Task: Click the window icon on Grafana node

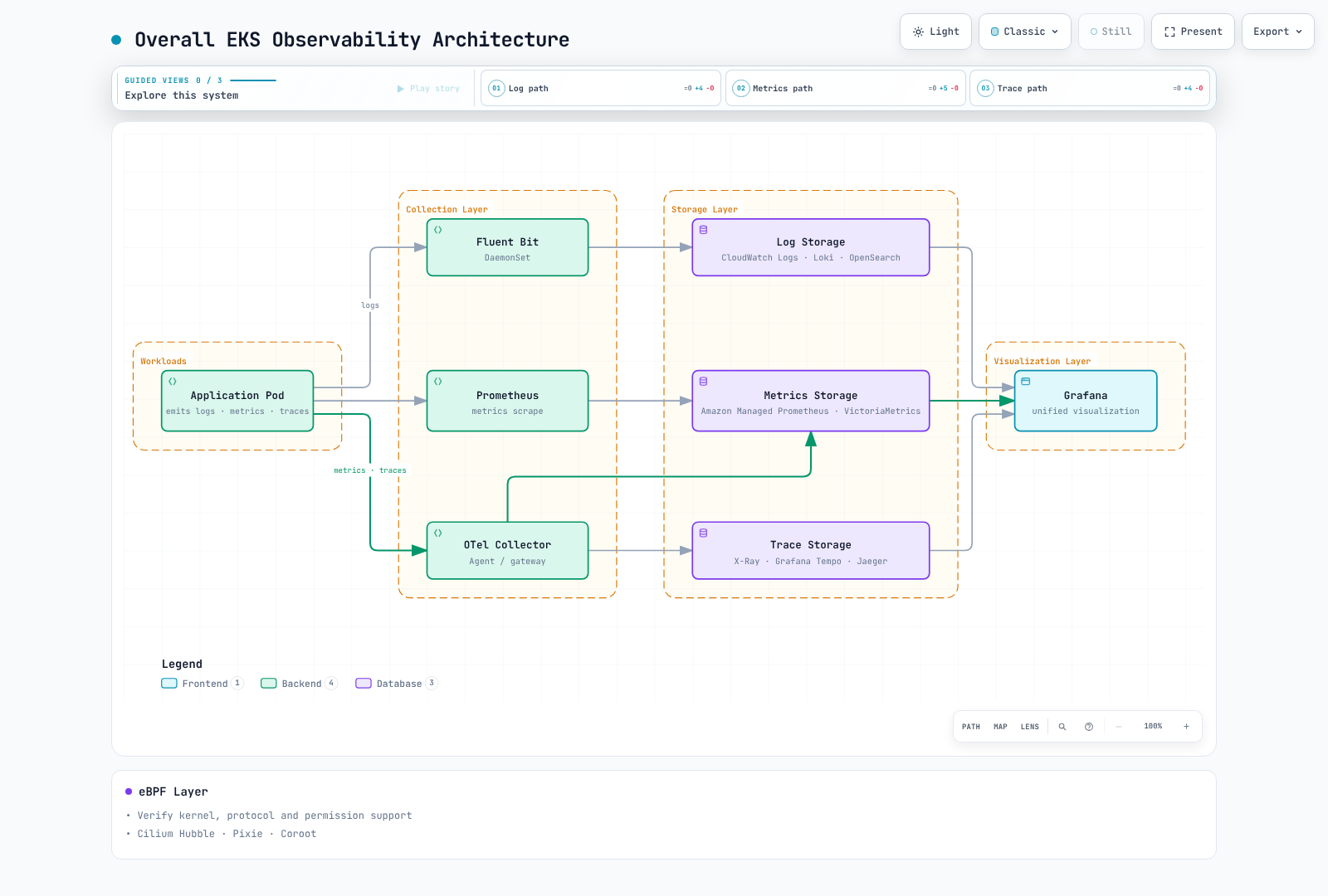Action: click(1026, 382)
